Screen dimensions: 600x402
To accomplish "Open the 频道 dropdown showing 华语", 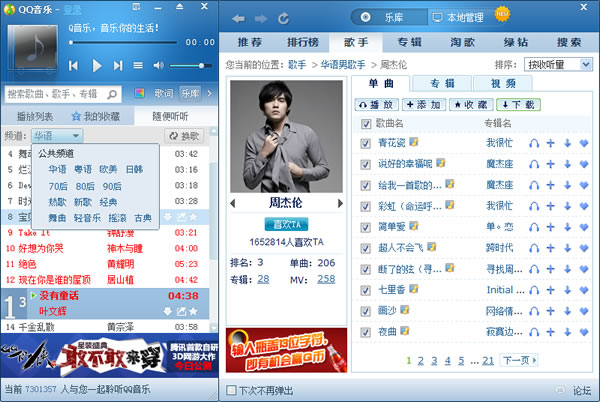I will (56, 135).
